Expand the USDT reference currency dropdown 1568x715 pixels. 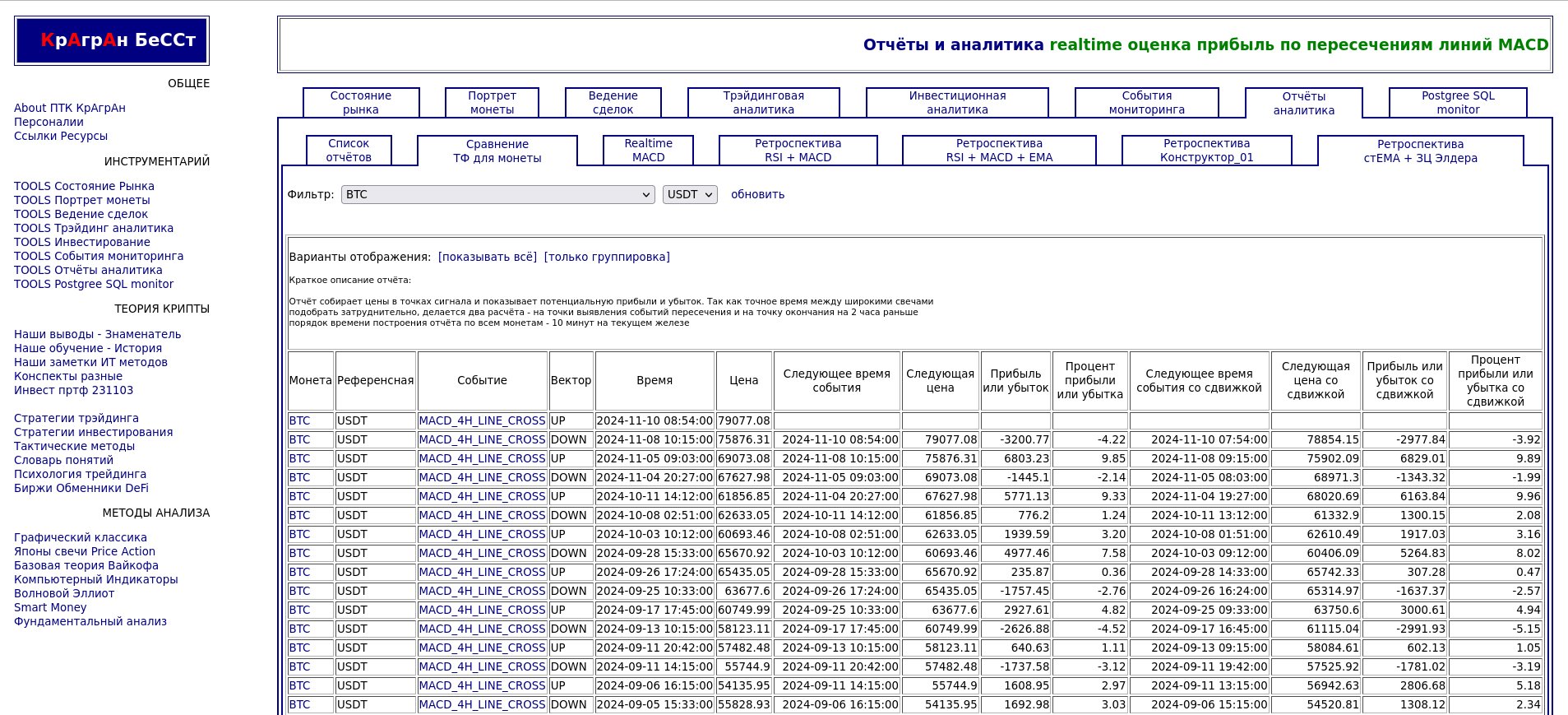click(689, 194)
